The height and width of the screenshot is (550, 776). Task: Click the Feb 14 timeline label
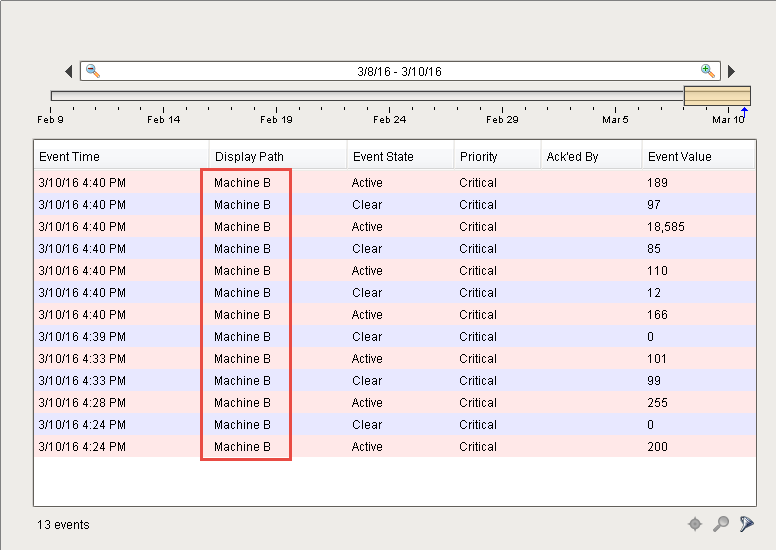[163, 119]
